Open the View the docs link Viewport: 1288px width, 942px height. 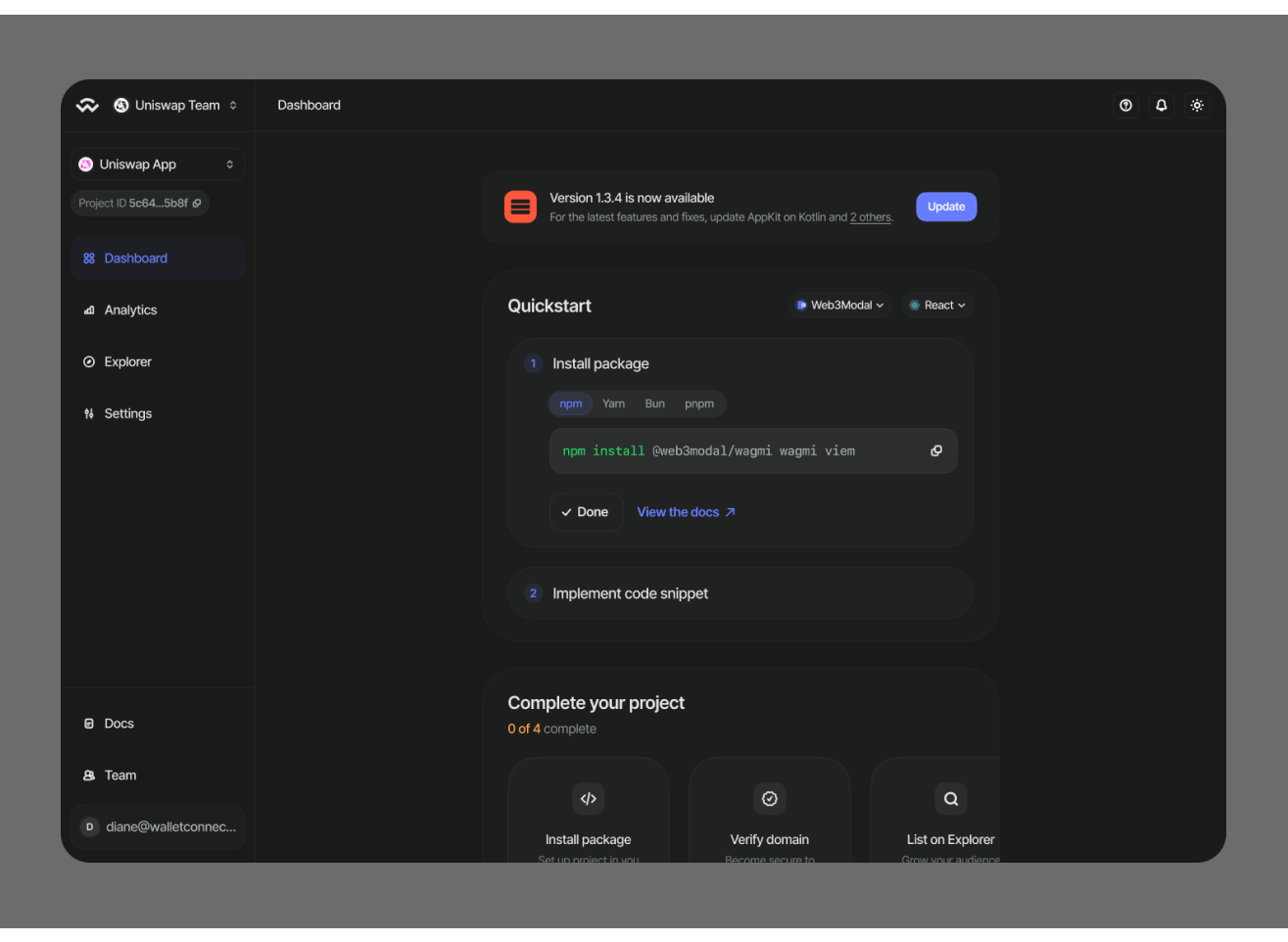click(686, 512)
